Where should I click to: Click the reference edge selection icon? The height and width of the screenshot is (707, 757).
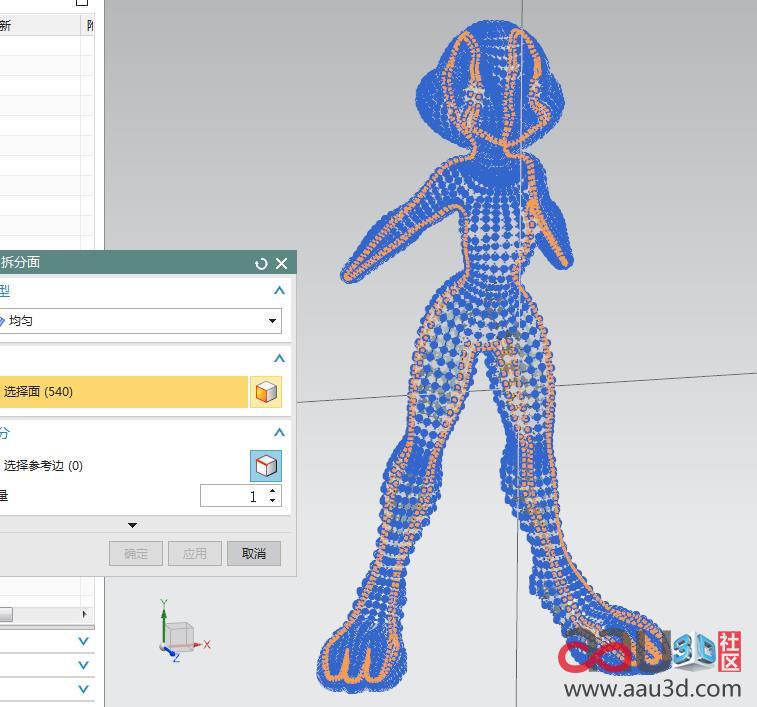tap(265, 466)
